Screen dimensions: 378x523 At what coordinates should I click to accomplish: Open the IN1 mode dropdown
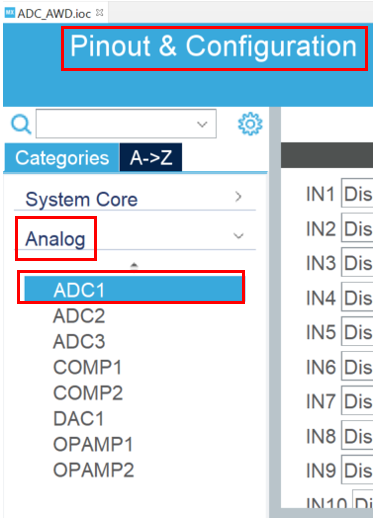click(x=357, y=193)
